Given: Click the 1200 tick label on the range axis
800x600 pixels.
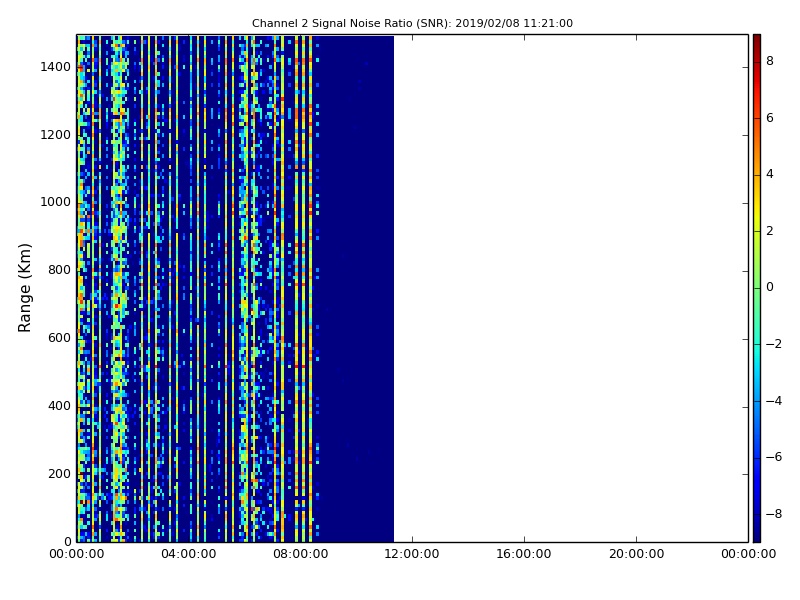Looking at the screenshot, I should (55, 135).
